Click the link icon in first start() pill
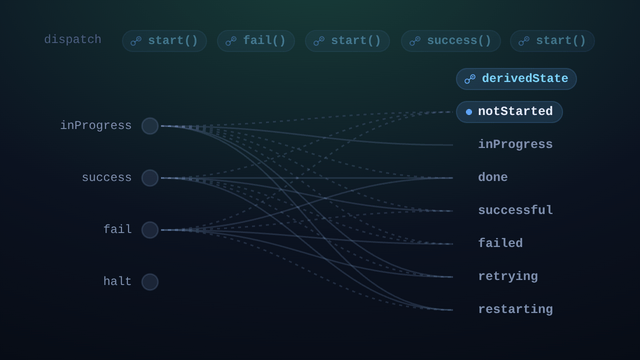The image size is (640, 360). point(136,41)
